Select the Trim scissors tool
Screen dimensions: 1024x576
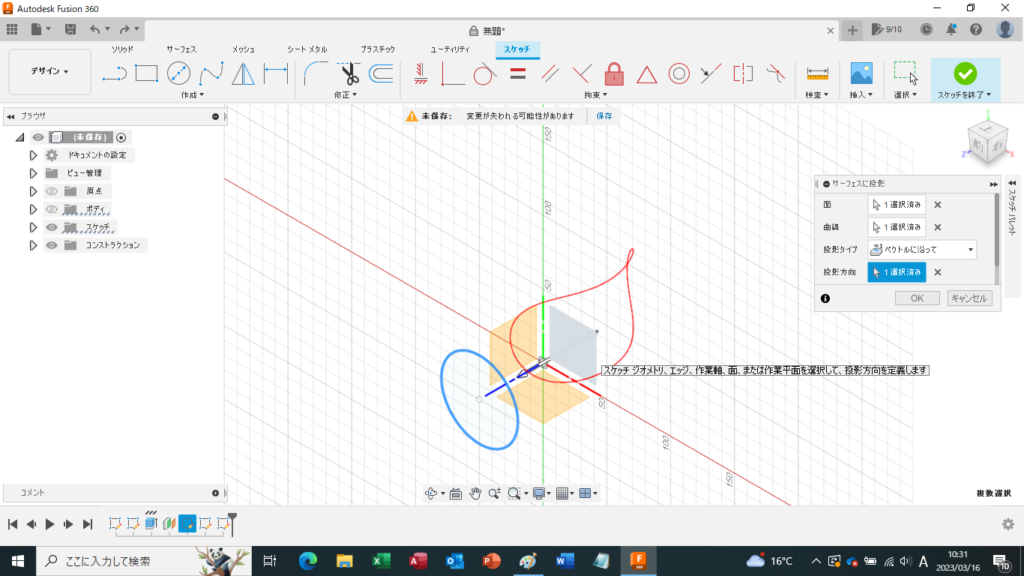[x=349, y=73]
